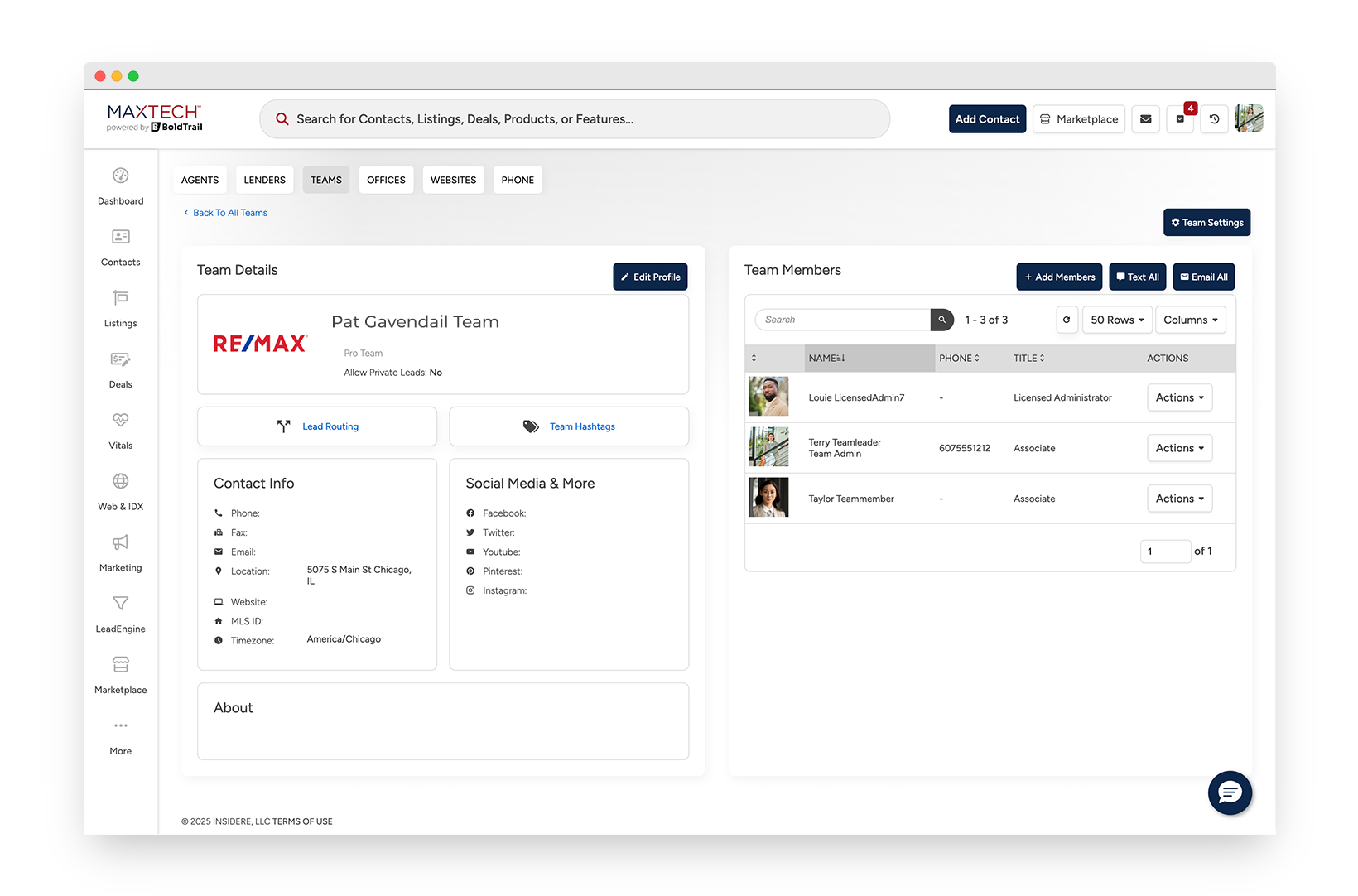Open the 50 Rows dropdown
This screenshot has height=896, width=1358.
point(1116,320)
